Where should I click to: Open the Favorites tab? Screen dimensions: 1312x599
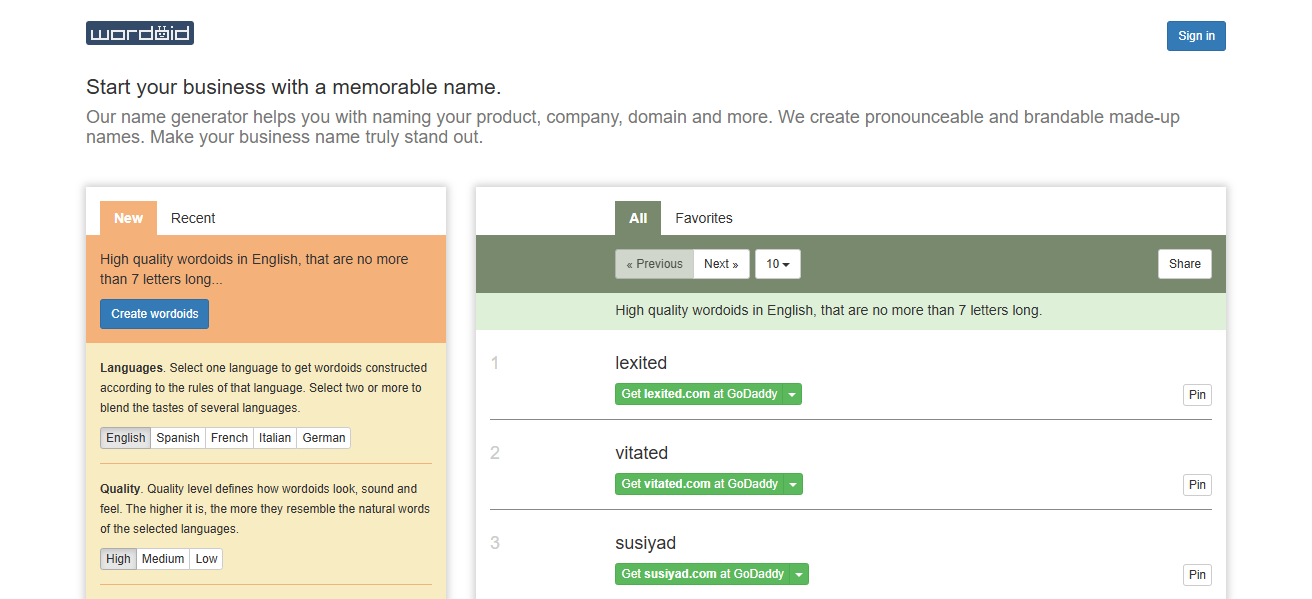pyautogui.click(x=704, y=218)
